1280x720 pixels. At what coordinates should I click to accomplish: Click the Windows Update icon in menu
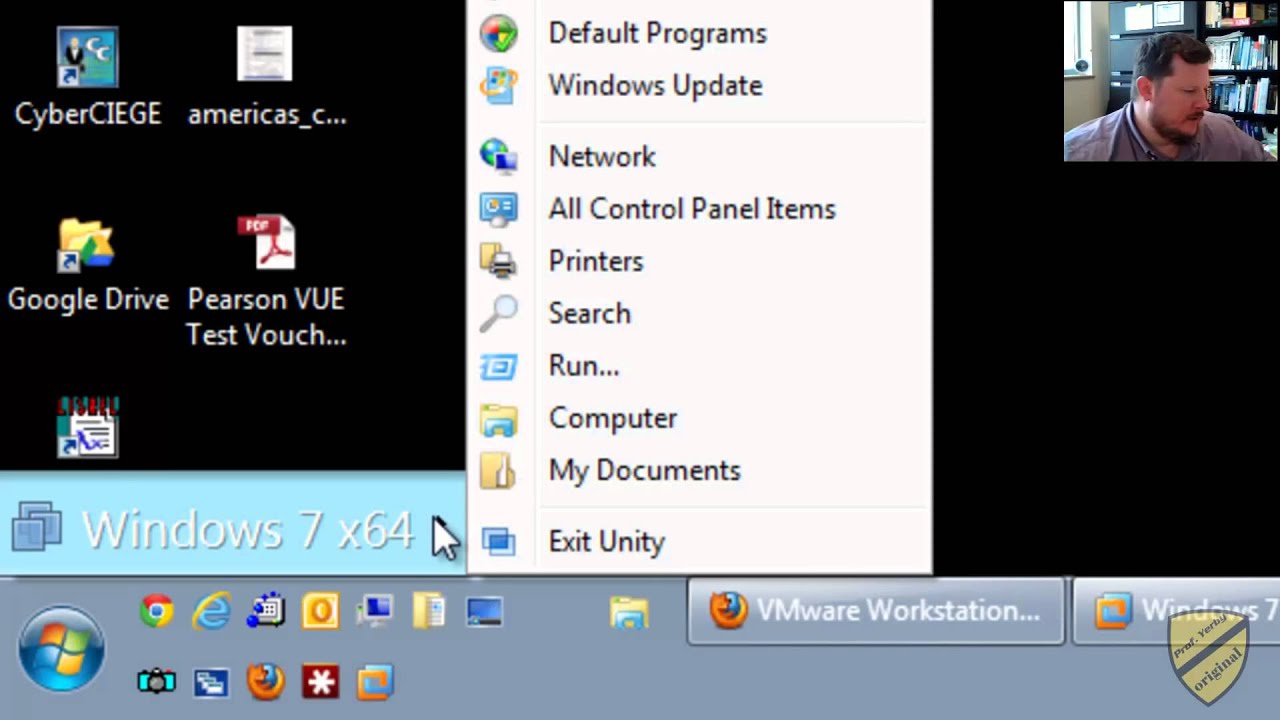(498, 85)
